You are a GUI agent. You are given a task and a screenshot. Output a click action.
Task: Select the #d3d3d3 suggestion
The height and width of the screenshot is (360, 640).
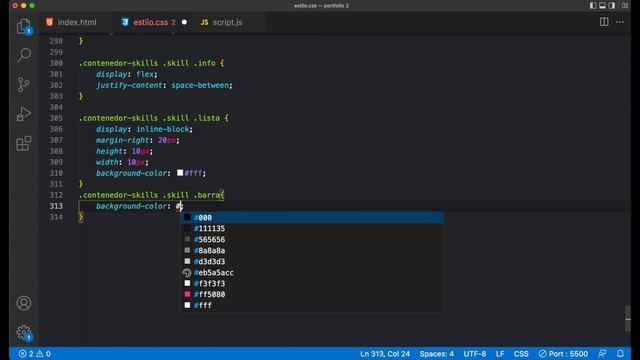312,262
